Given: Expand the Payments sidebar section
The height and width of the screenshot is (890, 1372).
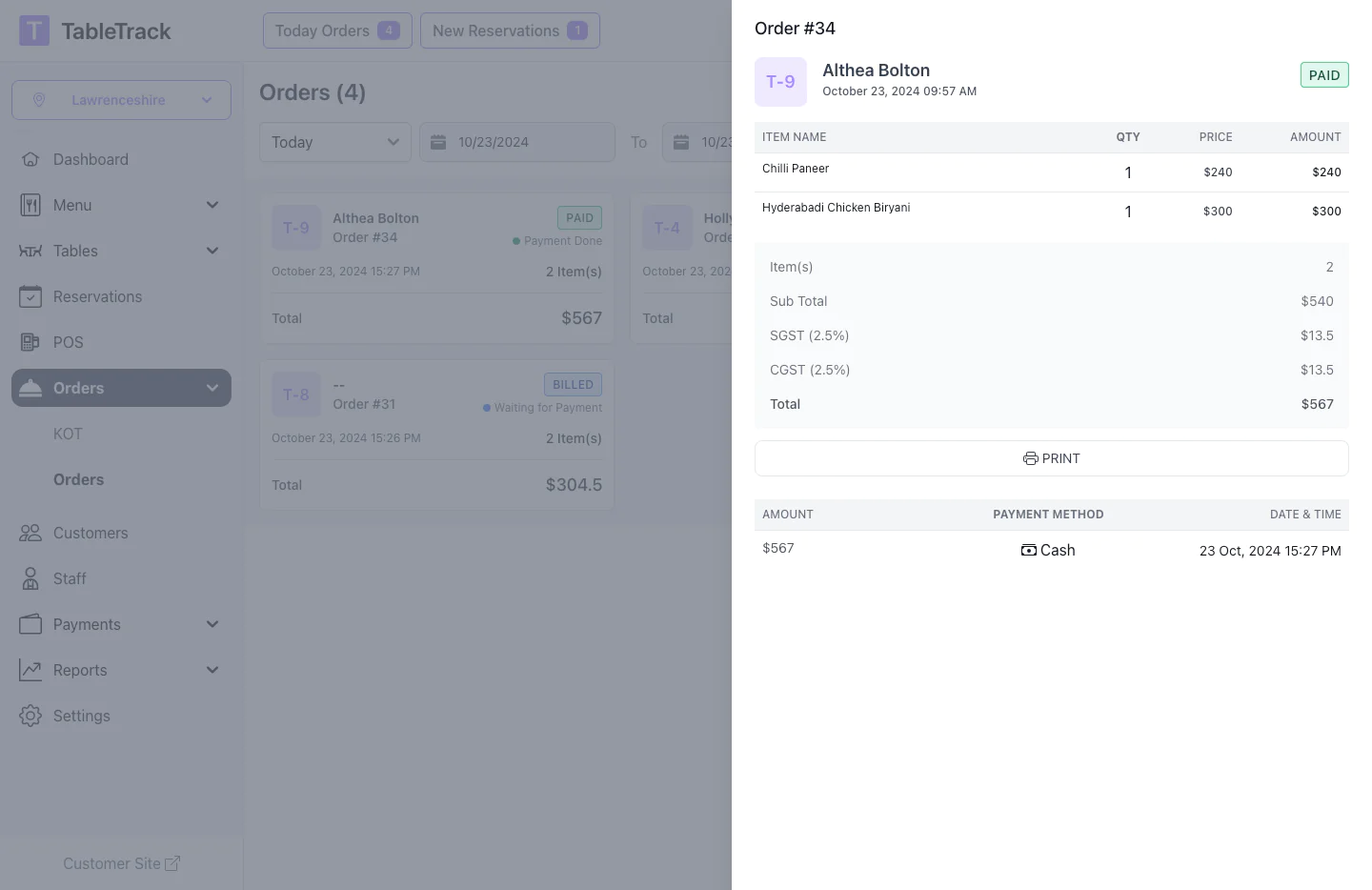Looking at the screenshot, I should tap(212, 624).
